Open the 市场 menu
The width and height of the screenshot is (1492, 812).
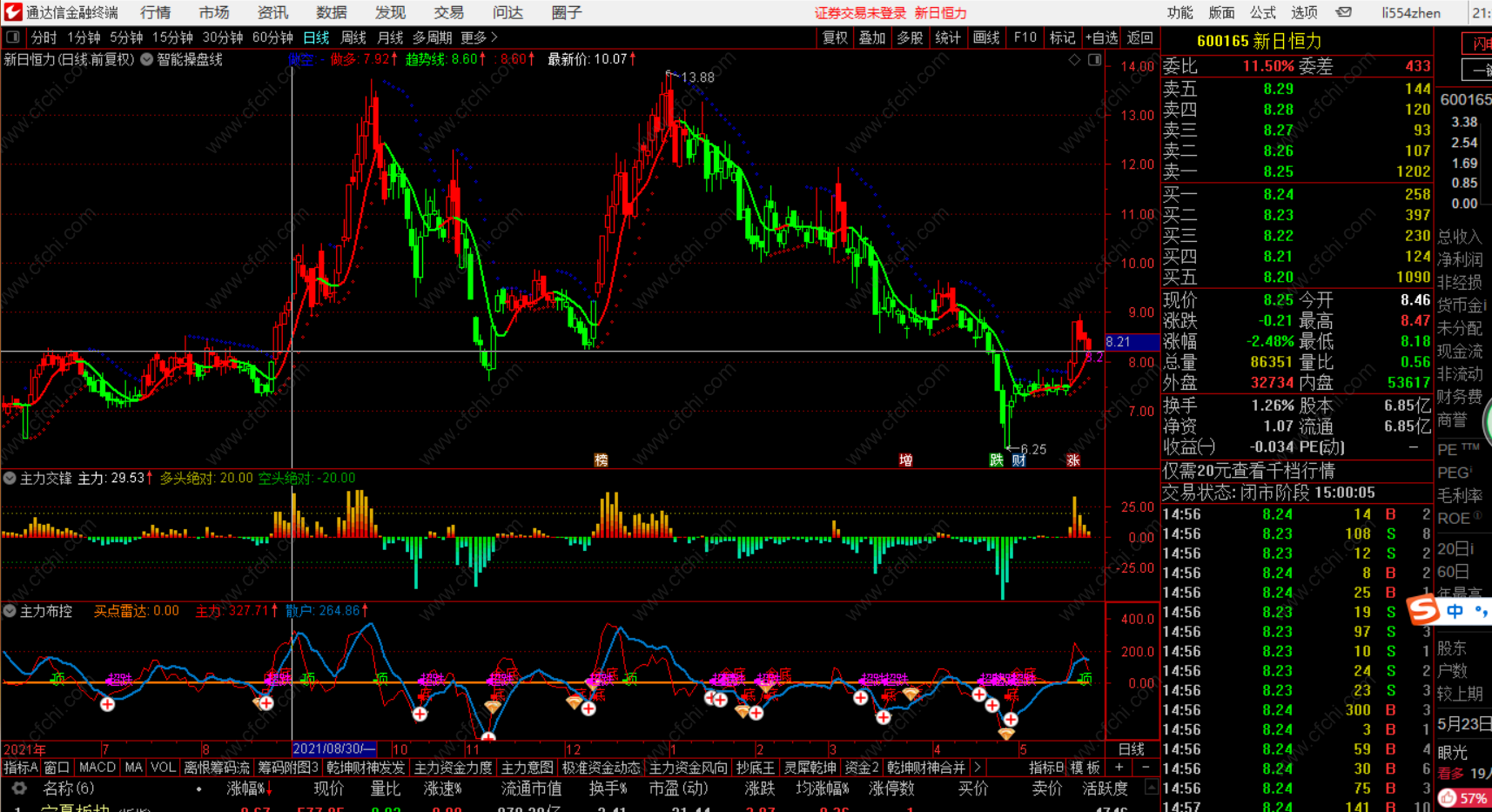(214, 12)
